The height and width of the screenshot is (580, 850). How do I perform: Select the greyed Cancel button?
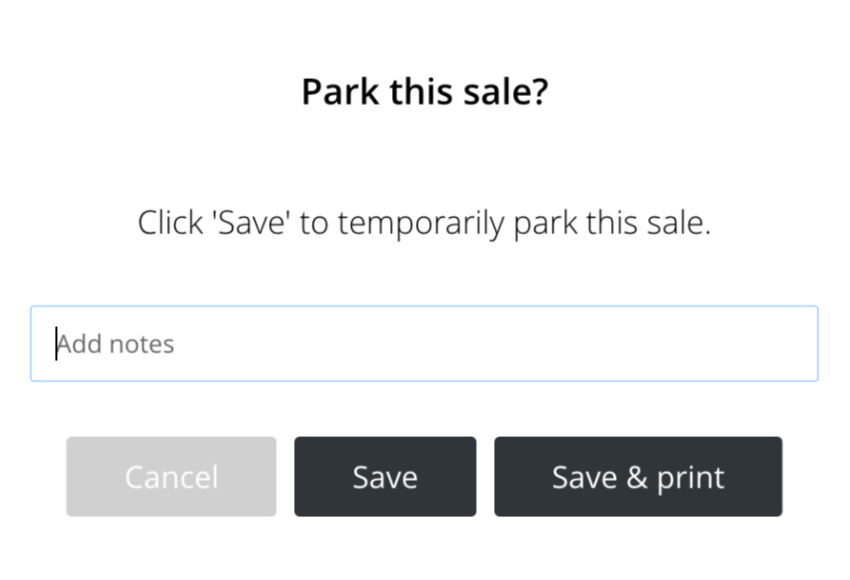171,476
